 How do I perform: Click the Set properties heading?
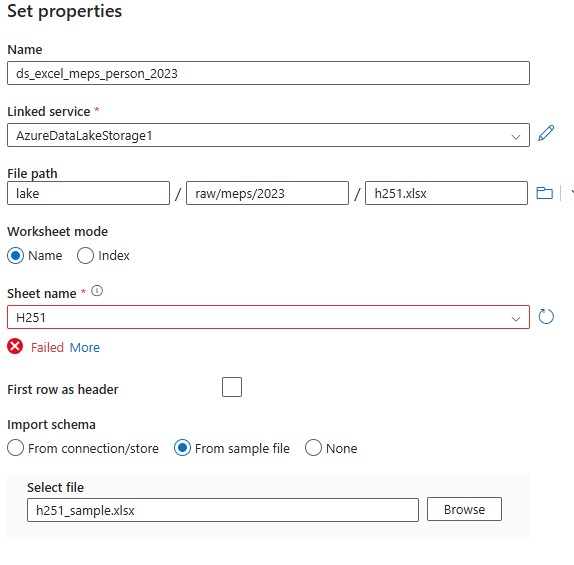tap(64, 11)
